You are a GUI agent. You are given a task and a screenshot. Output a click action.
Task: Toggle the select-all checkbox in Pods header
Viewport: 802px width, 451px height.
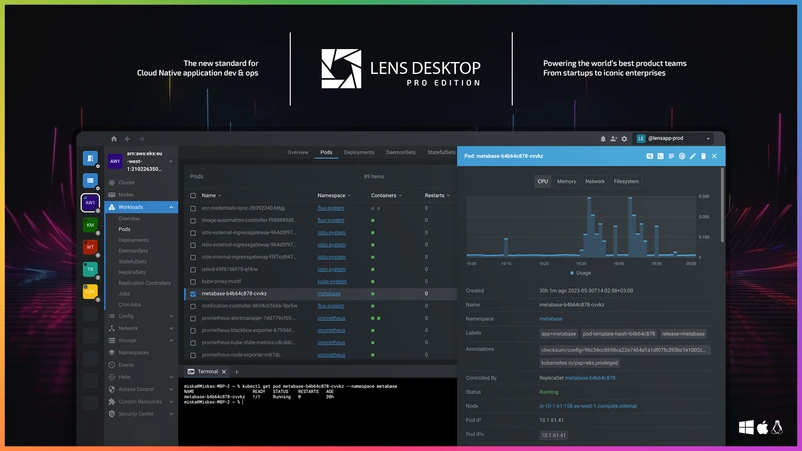point(193,195)
